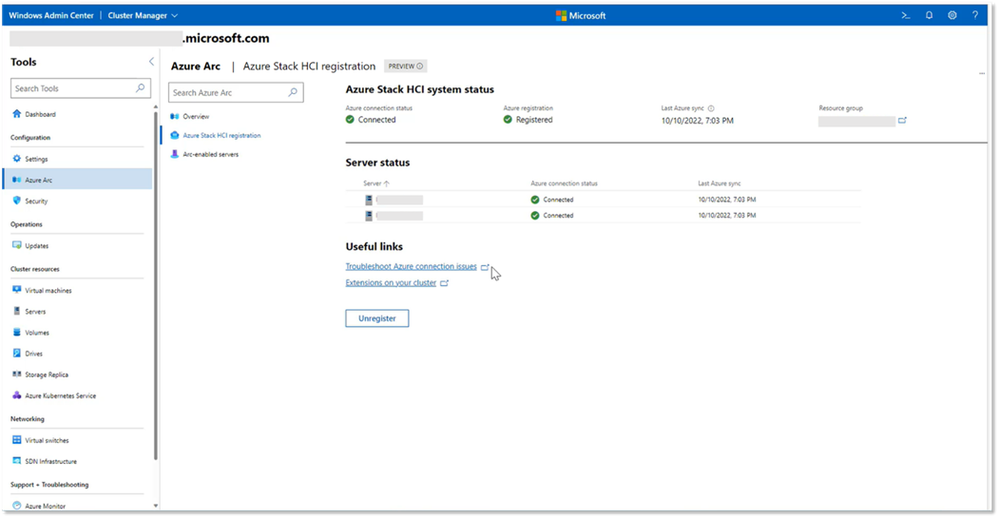999x518 pixels.
Task: Expand the Cluster Manager dropdown
Action: (x=143, y=15)
